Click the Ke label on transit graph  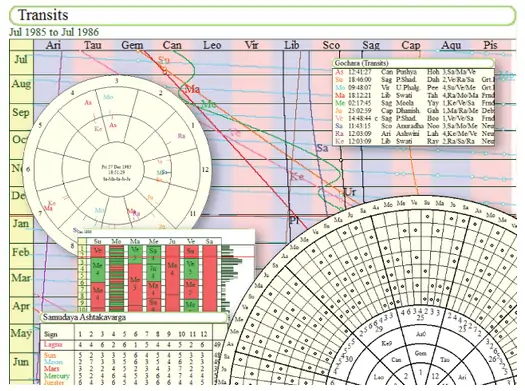(x=296, y=176)
